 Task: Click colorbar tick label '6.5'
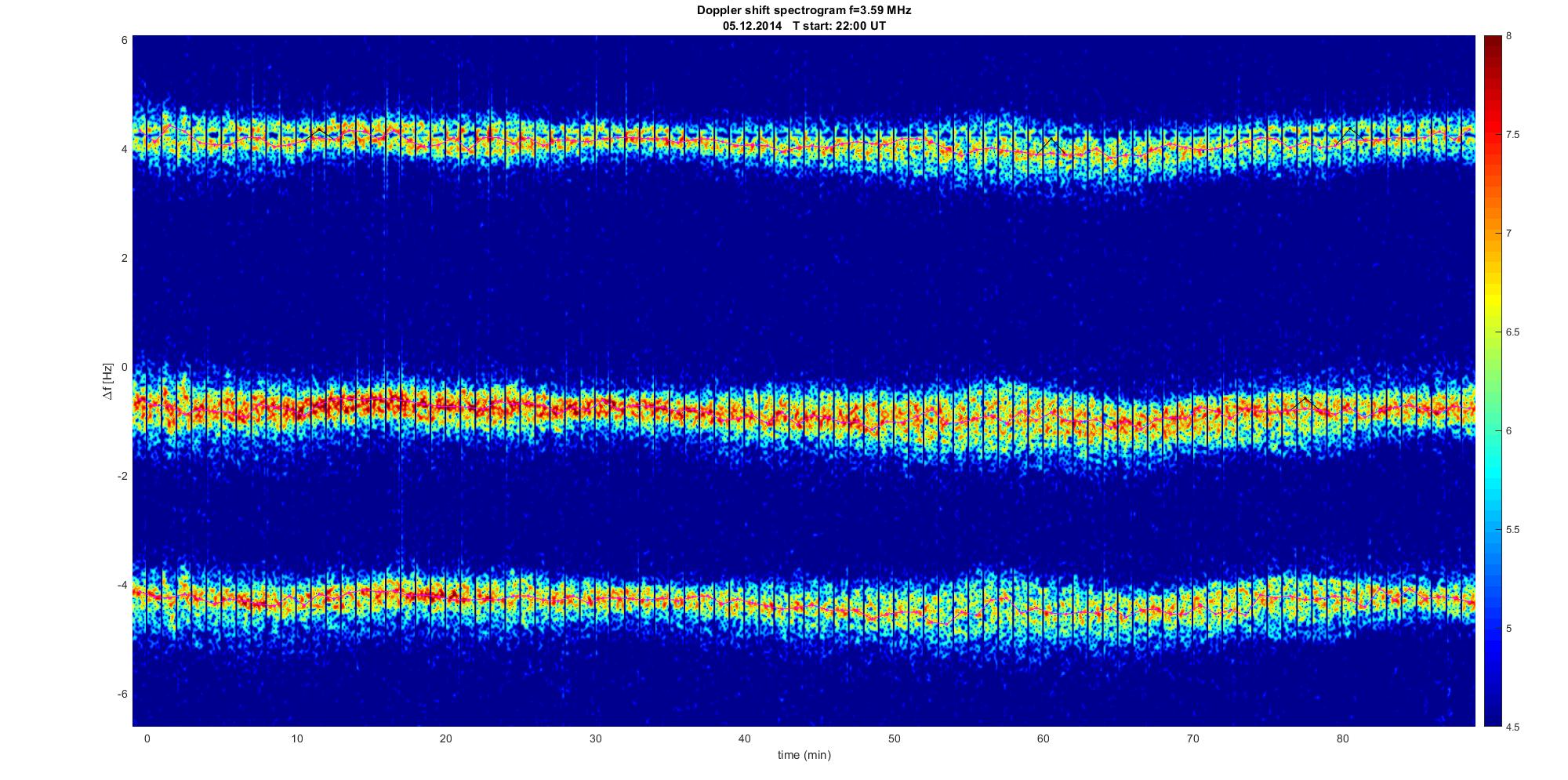(x=1512, y=332)
